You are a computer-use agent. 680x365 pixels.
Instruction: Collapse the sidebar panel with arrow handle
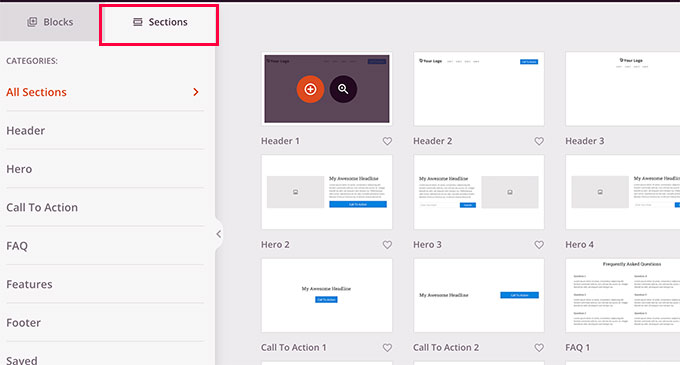(x=219, y=234)
